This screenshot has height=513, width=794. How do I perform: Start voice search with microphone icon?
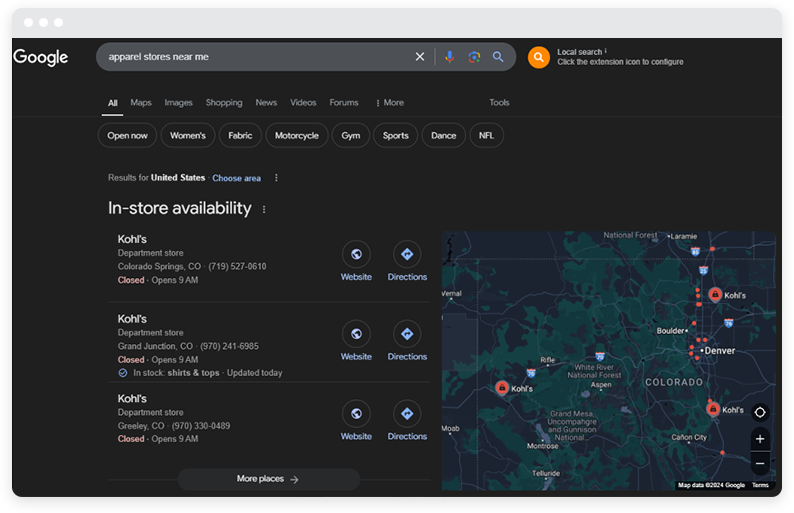click(x=449, y=57)
